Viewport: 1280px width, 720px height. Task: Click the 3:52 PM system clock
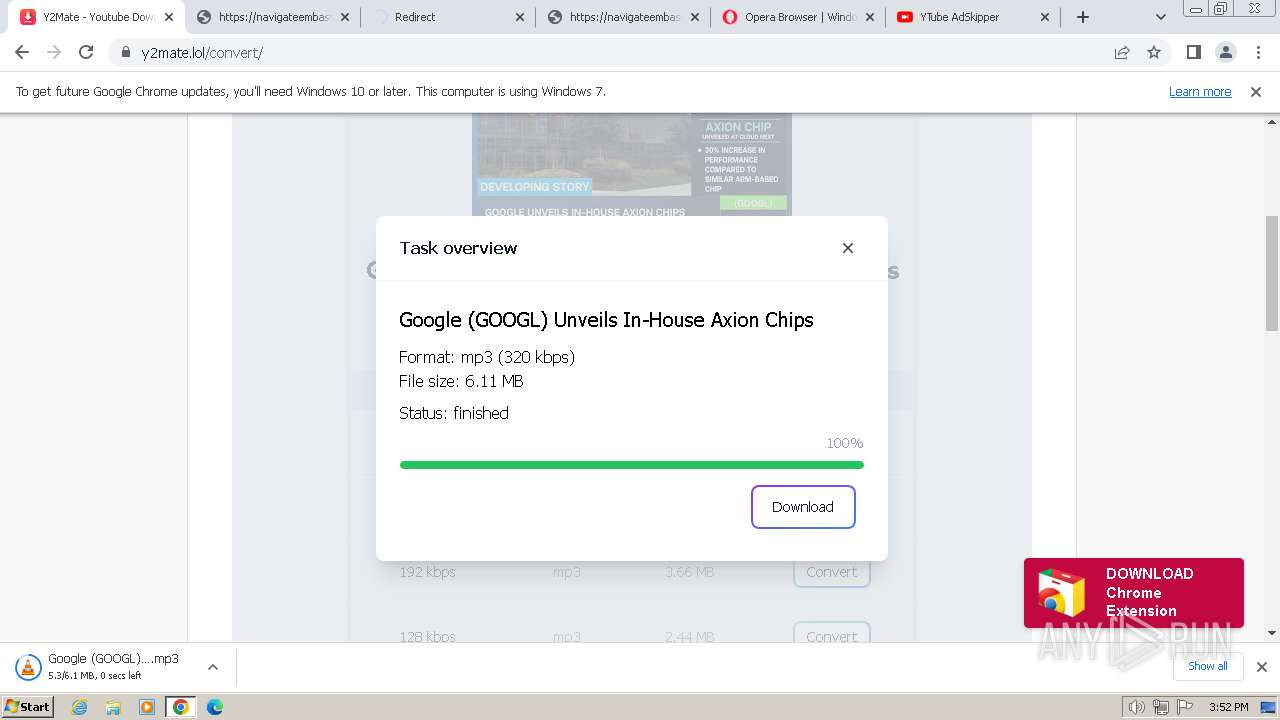click(x=1228, y=707)
